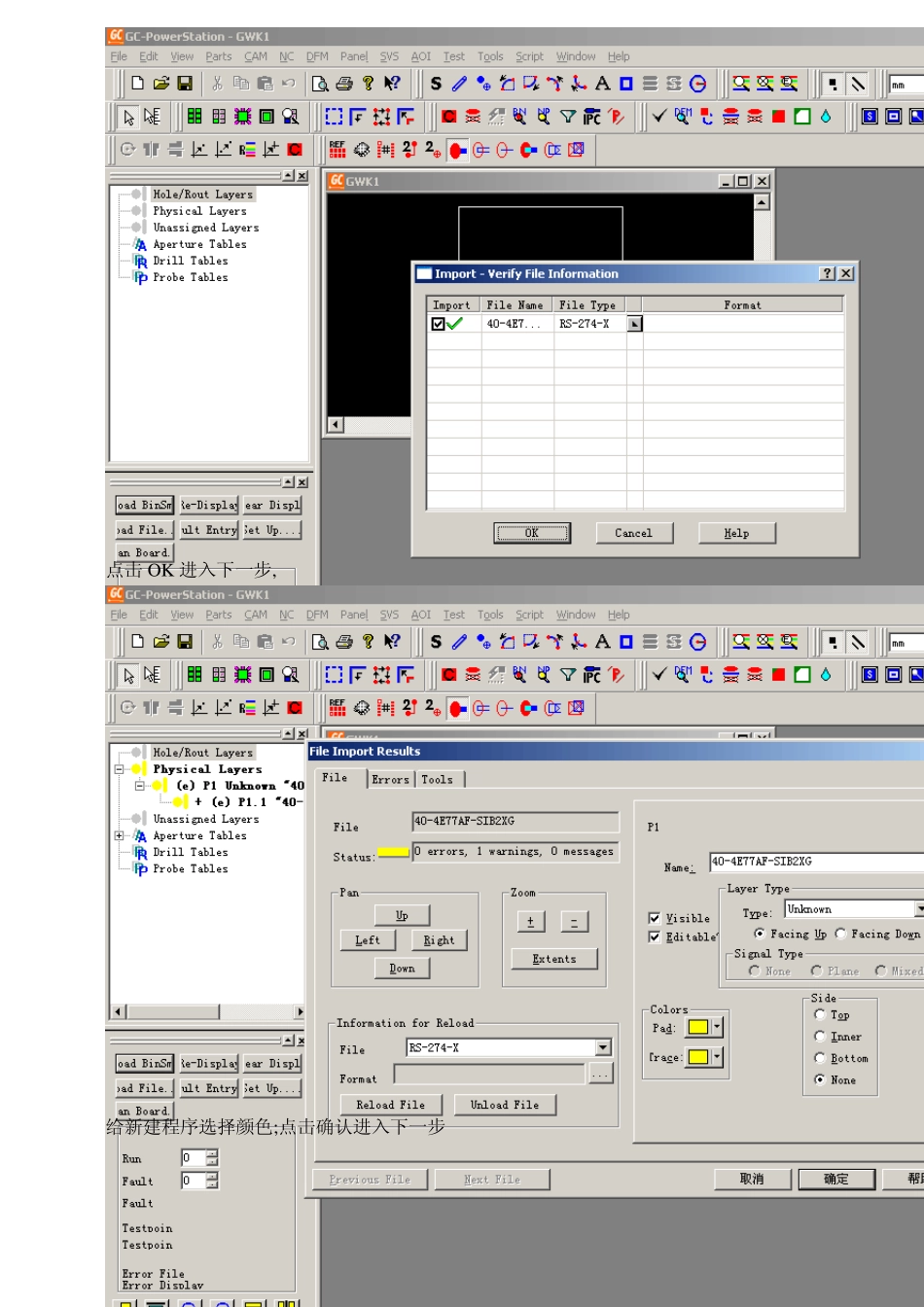This screenshot has width=924, height=1307.
Task: Collapse Physical Layers in lower window's tree
Action: [x=119, y=769]
